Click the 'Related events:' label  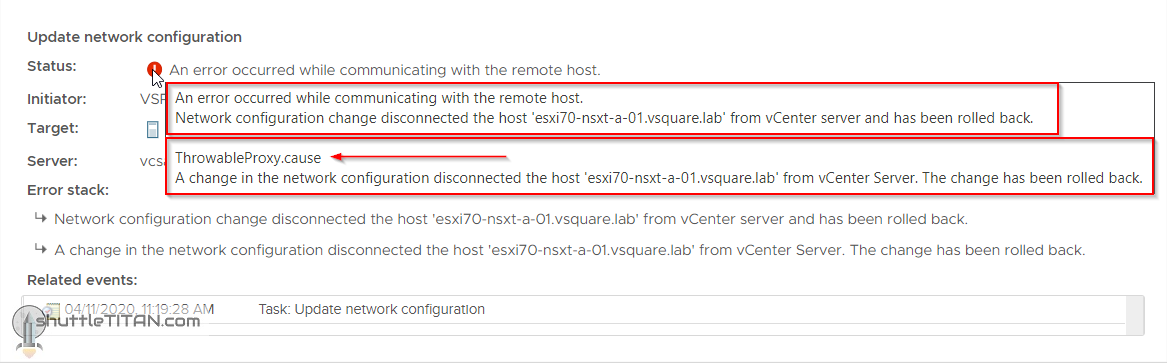[83, 280]
